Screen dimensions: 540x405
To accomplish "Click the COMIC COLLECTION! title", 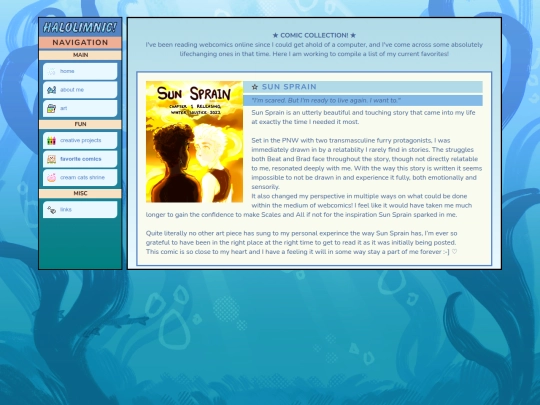I will (314, 35).
